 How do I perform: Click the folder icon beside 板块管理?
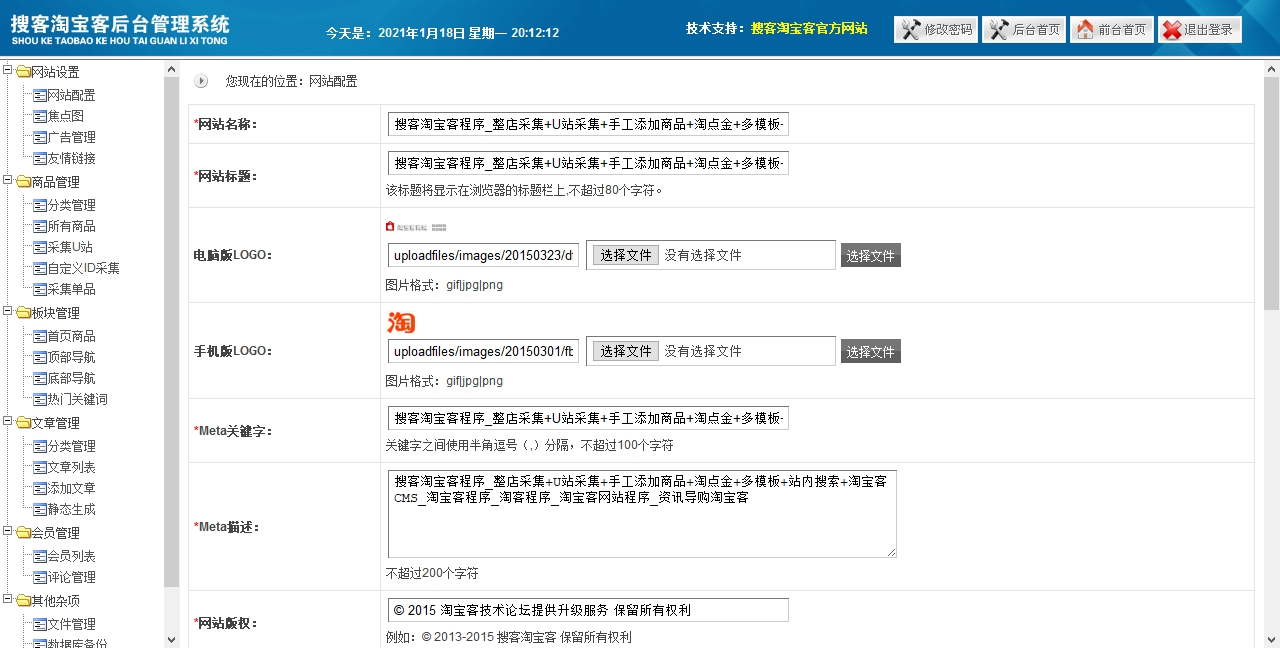[23, 313]
